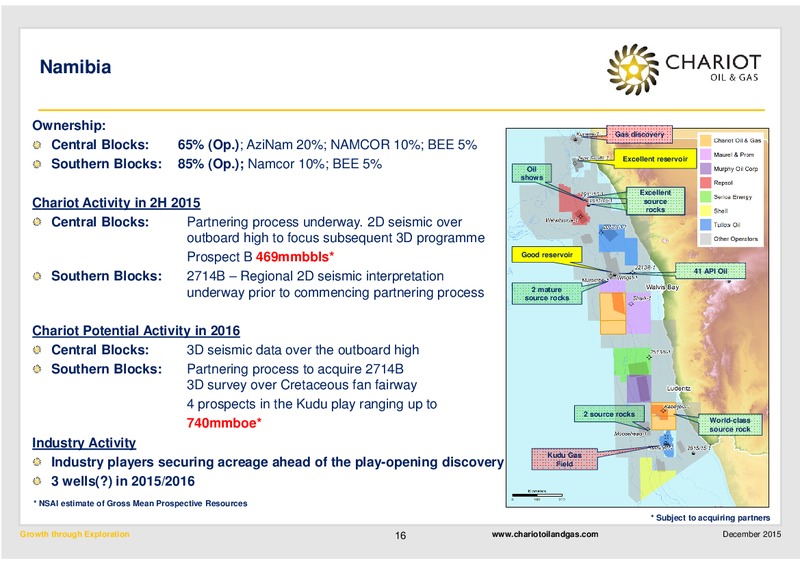This screenshot has width=800, height=565.
Task: Click the Maurel & Prom legend swatch
Action: [x=706, y=154]
